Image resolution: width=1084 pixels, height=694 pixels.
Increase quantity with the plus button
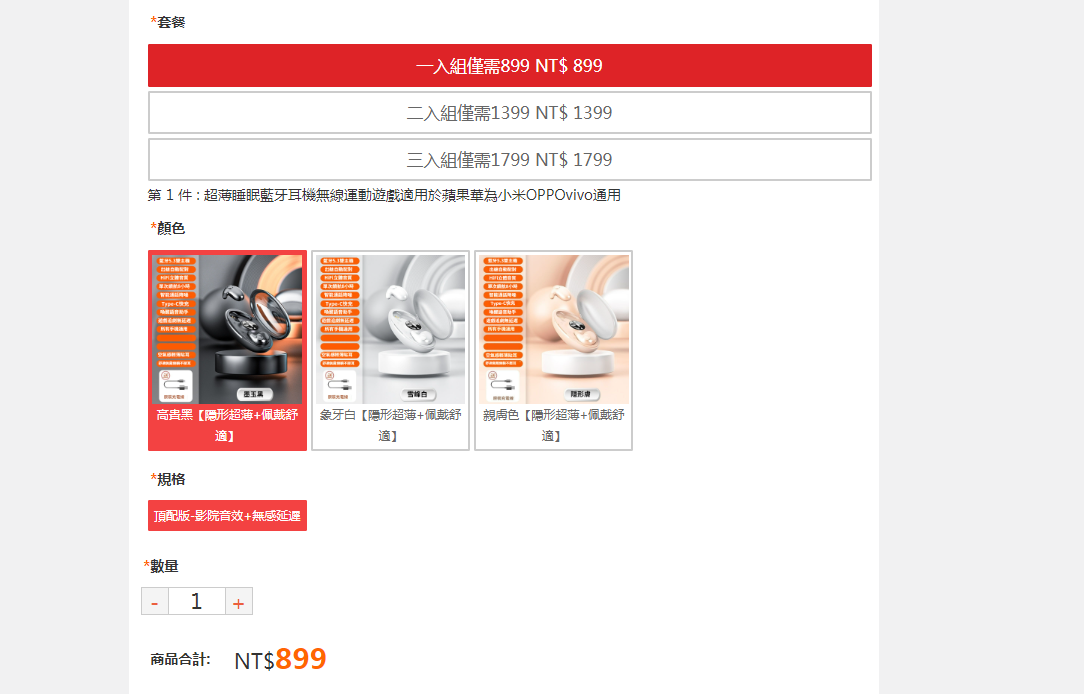tap(239, 601)
